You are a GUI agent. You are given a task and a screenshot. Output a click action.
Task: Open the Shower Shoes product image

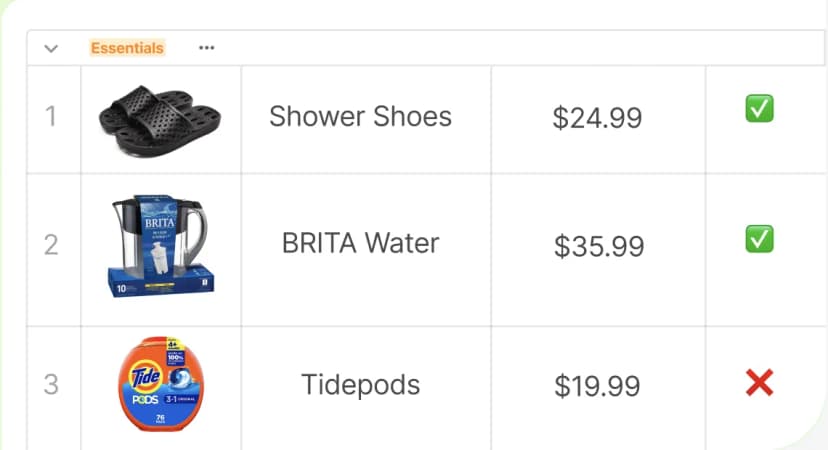tap(161, 118)
